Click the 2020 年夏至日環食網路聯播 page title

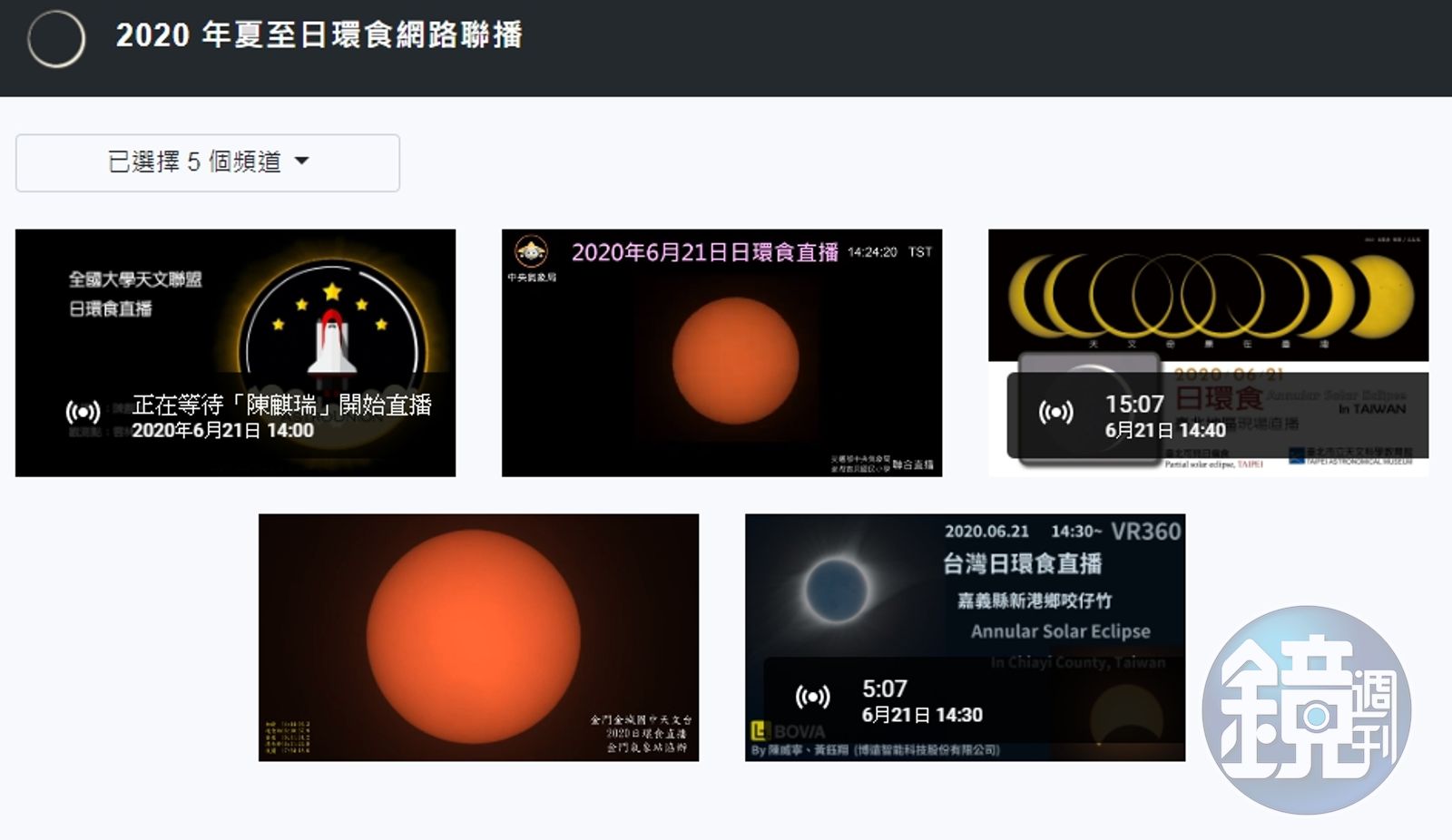click(x=319, y=35)
